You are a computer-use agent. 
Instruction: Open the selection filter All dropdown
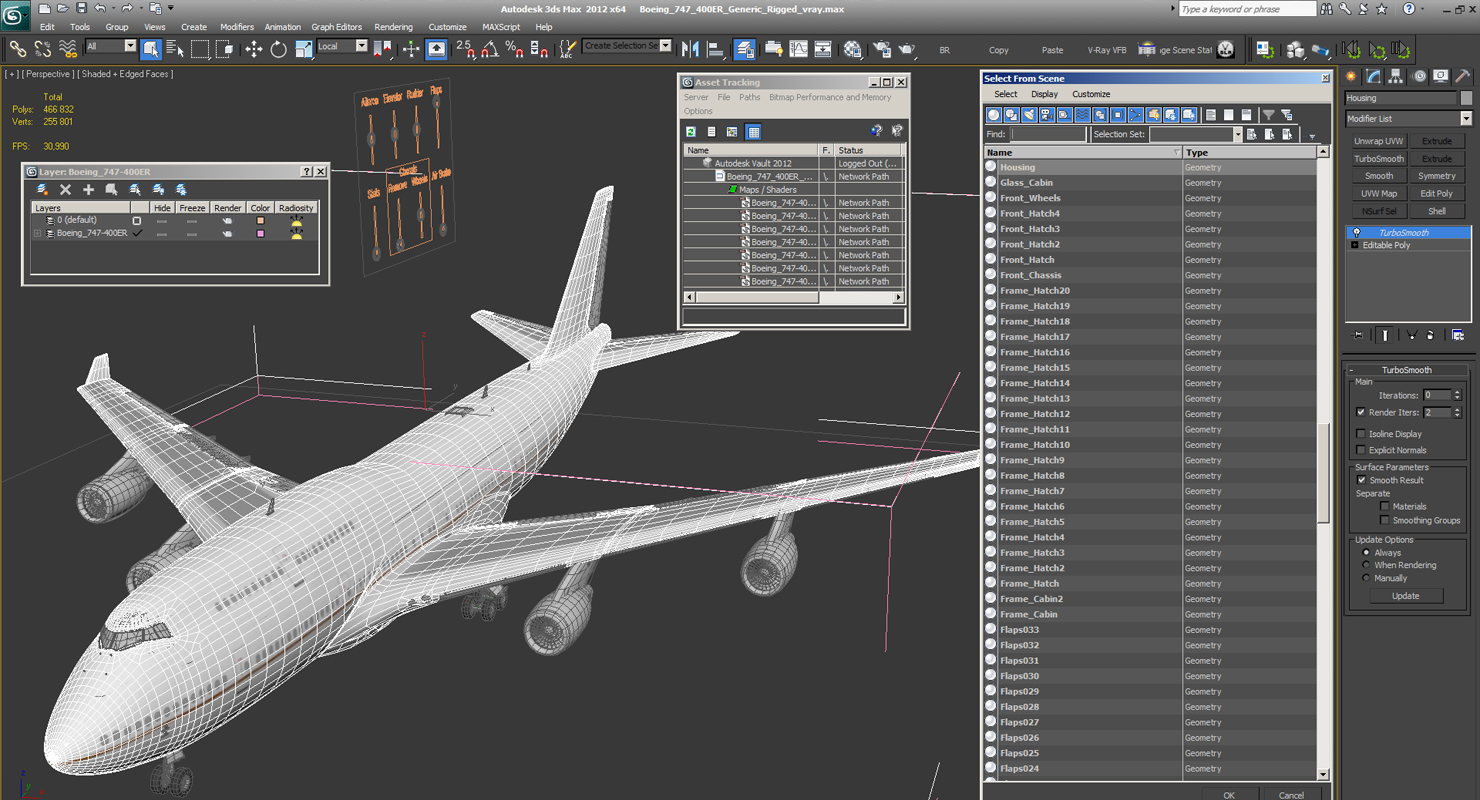click(x=130, y=46)
